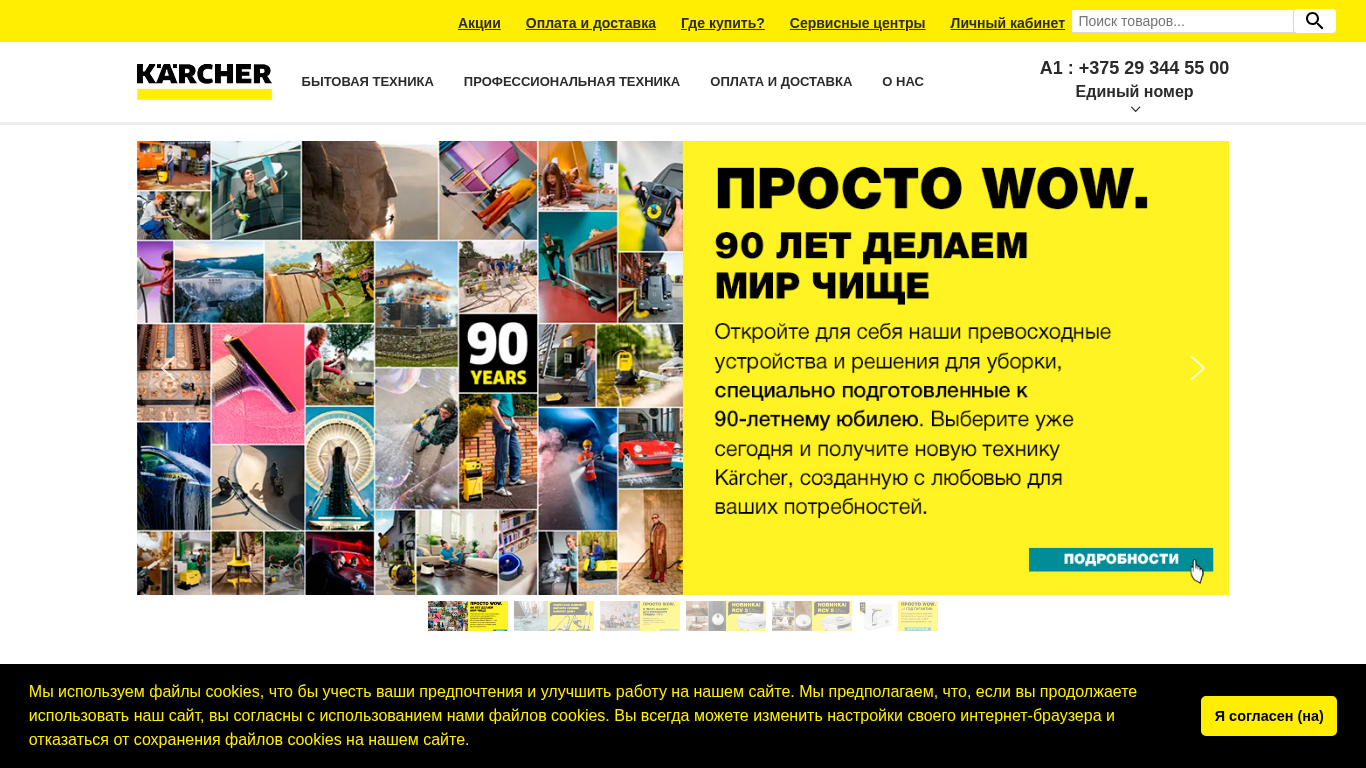This screenshot has height=768, width=1366.
Task: Go to the Kärcher logo homepage
Action: 204,81
